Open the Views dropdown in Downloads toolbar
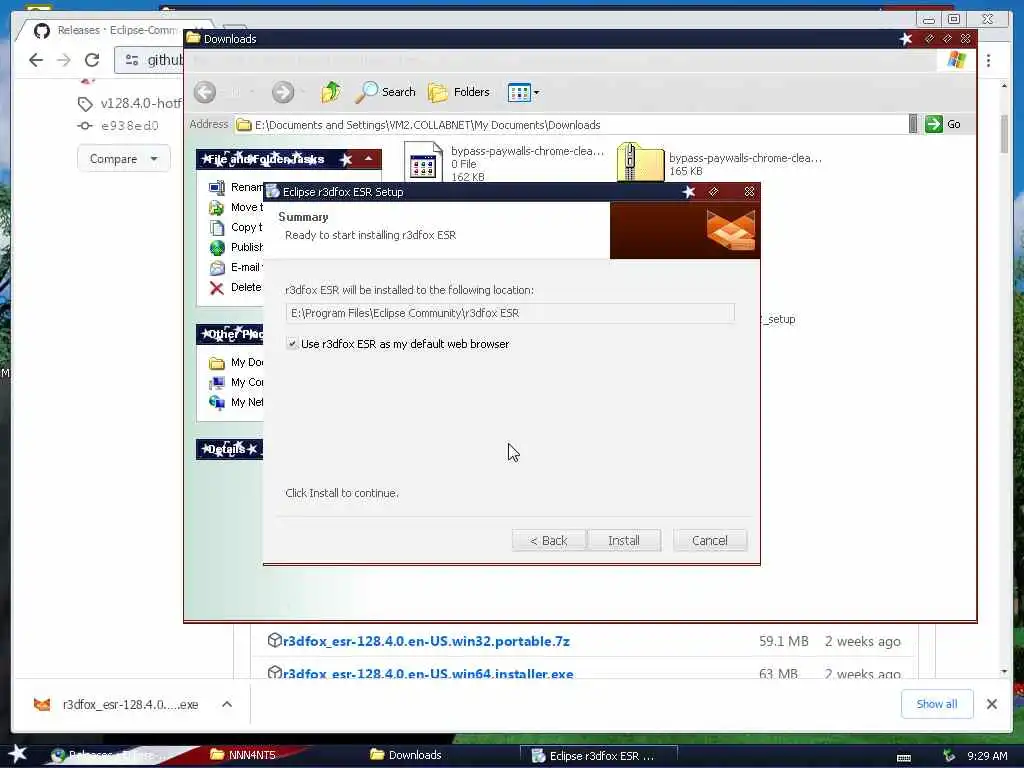This screenshot has width=1024, height=768. coord(523,93)
